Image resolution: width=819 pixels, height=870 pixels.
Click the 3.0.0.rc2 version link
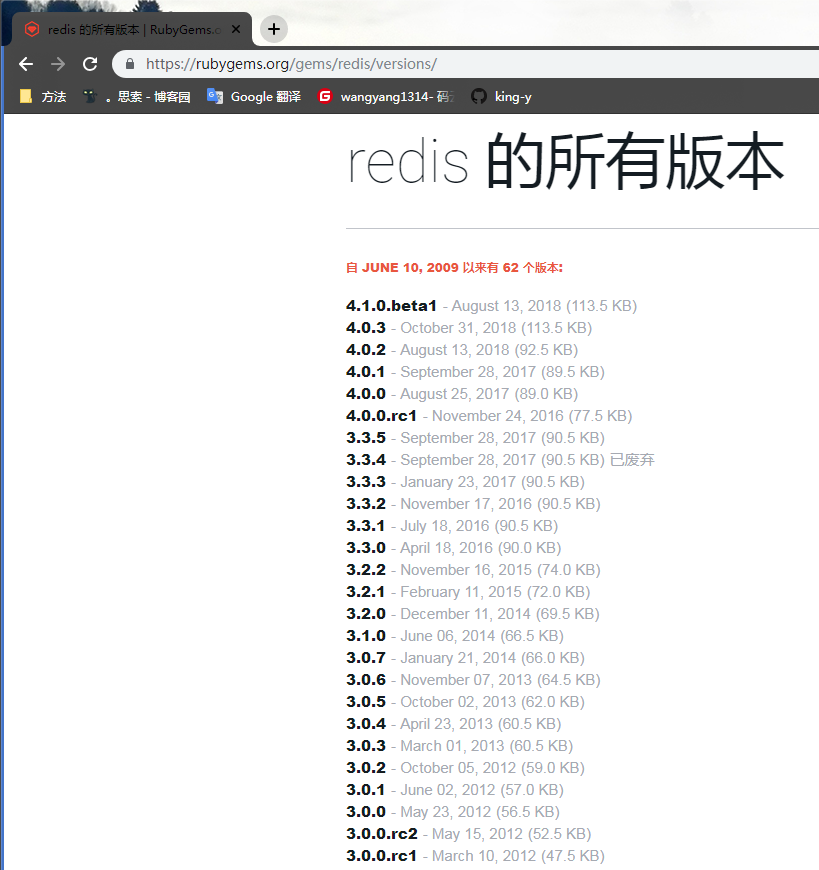(382, 833)
